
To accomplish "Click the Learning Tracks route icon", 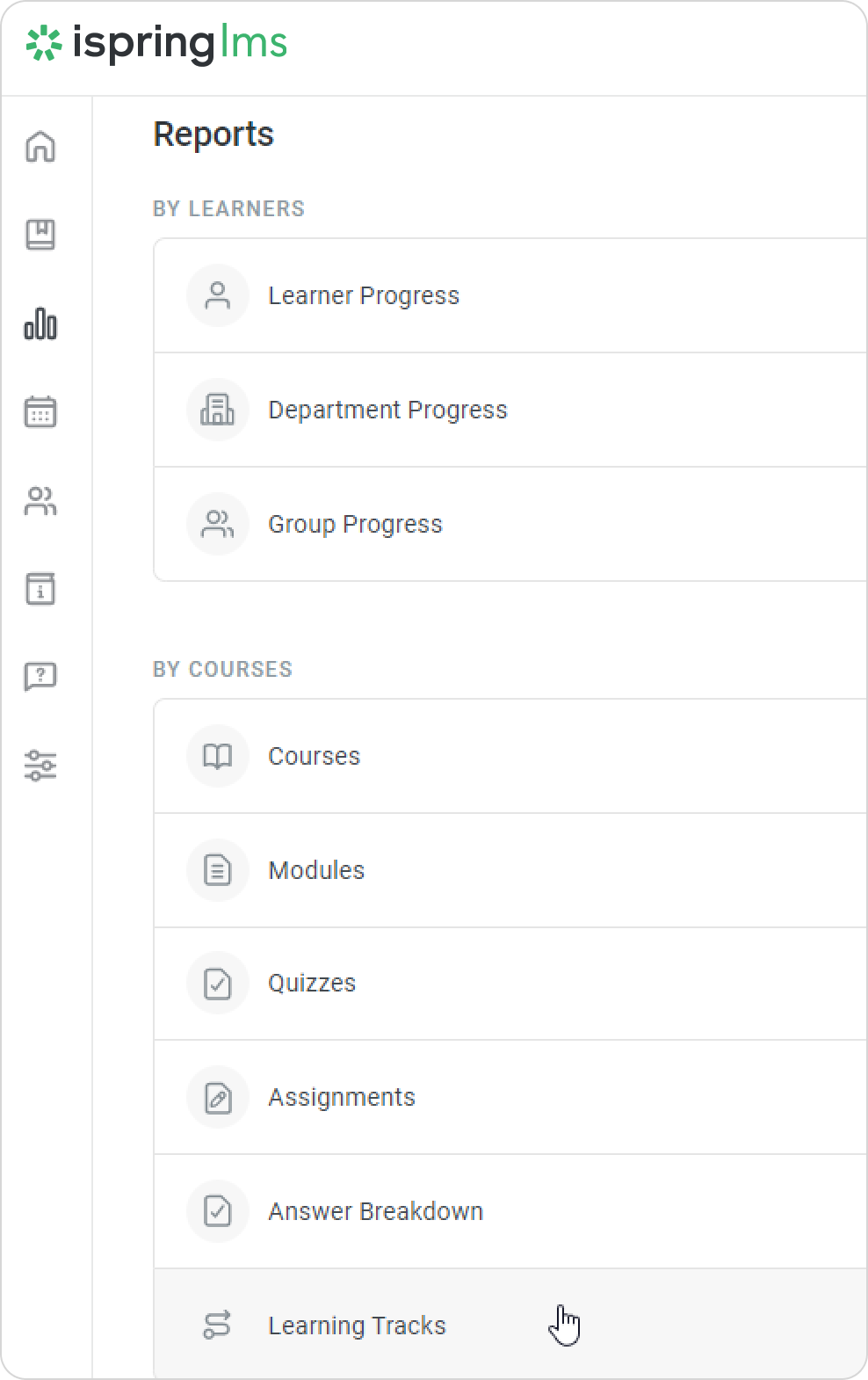I will (x=217, y=1325).
